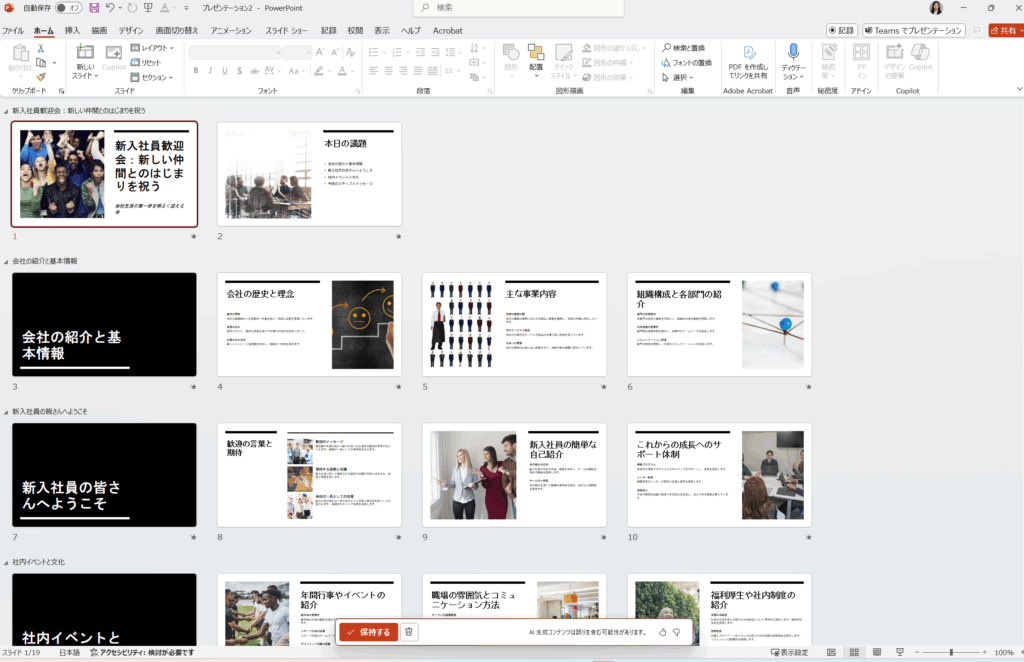Click the Present in Teams button
Image resolution: width=1024 pixels, height=662 pixels.
pyautogui.click(x=914, y=30)
